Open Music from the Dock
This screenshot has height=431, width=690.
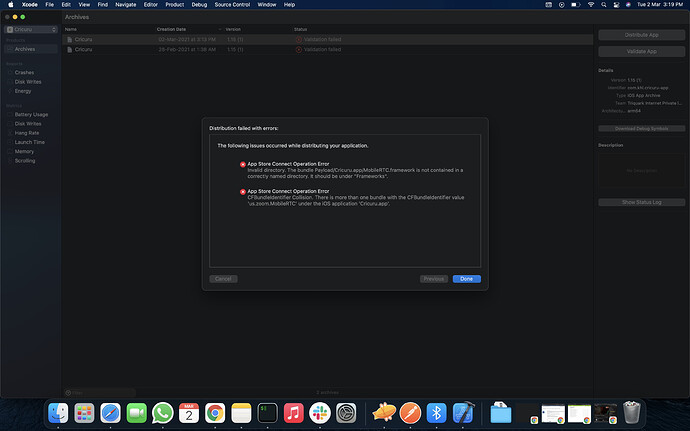294,413
